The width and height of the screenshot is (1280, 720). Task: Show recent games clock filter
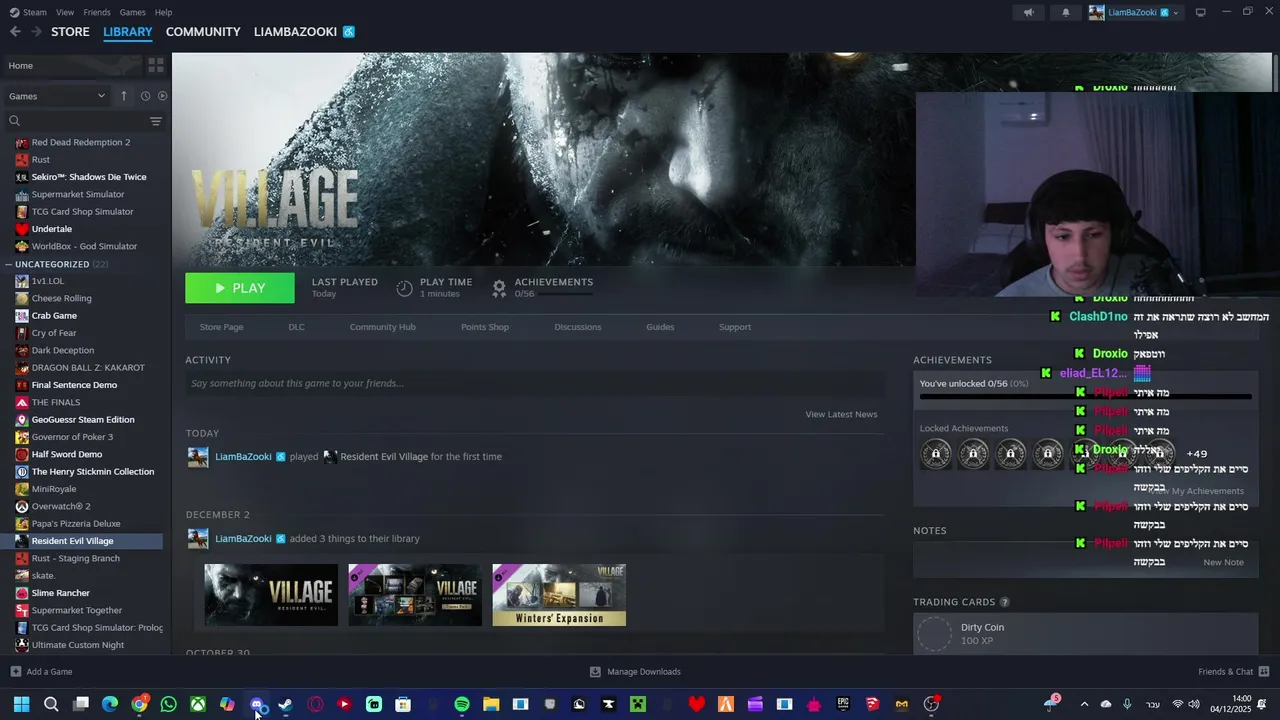click(145, 96)
